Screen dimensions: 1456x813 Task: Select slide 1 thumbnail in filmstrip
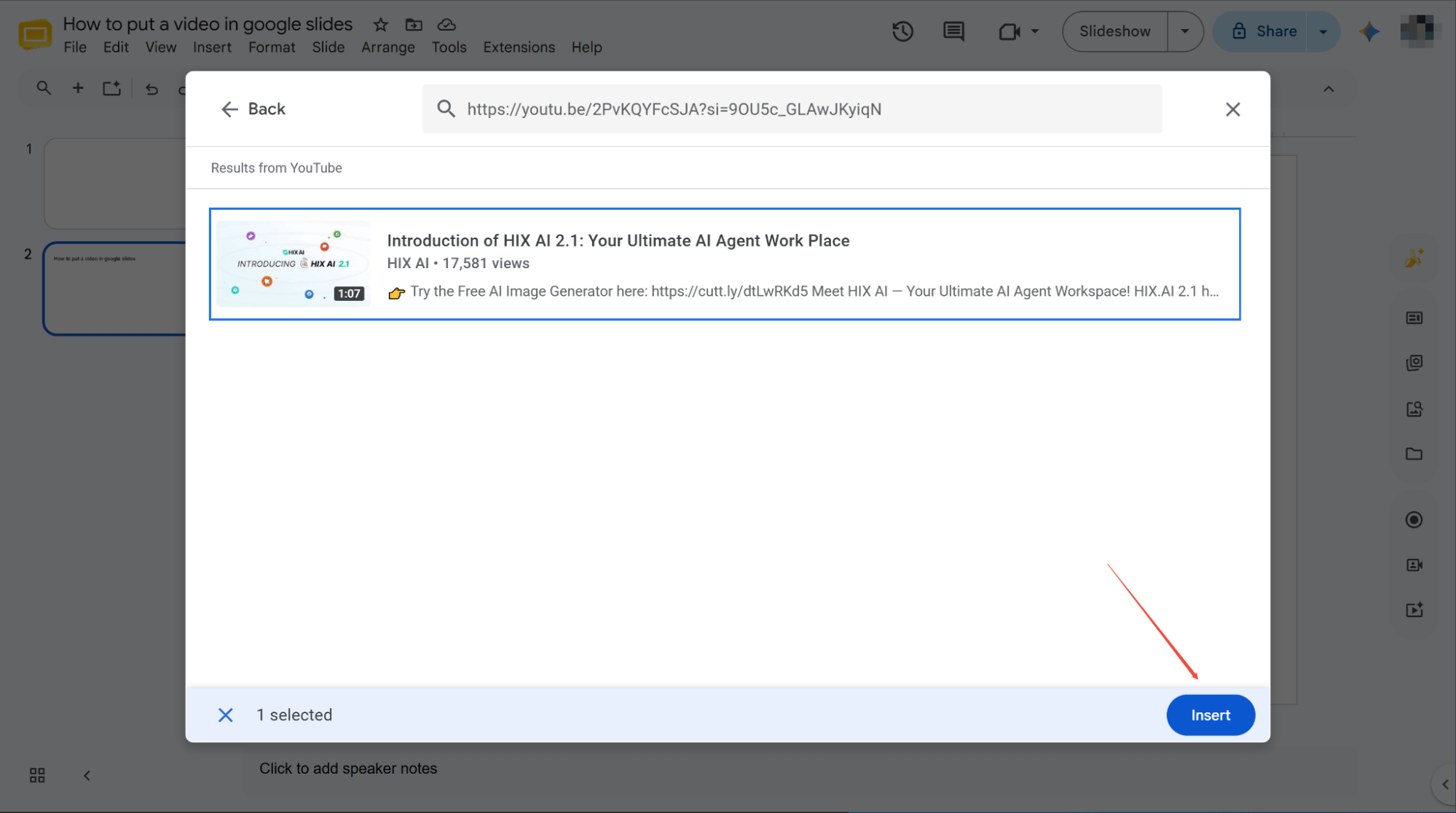coord(115,184)
